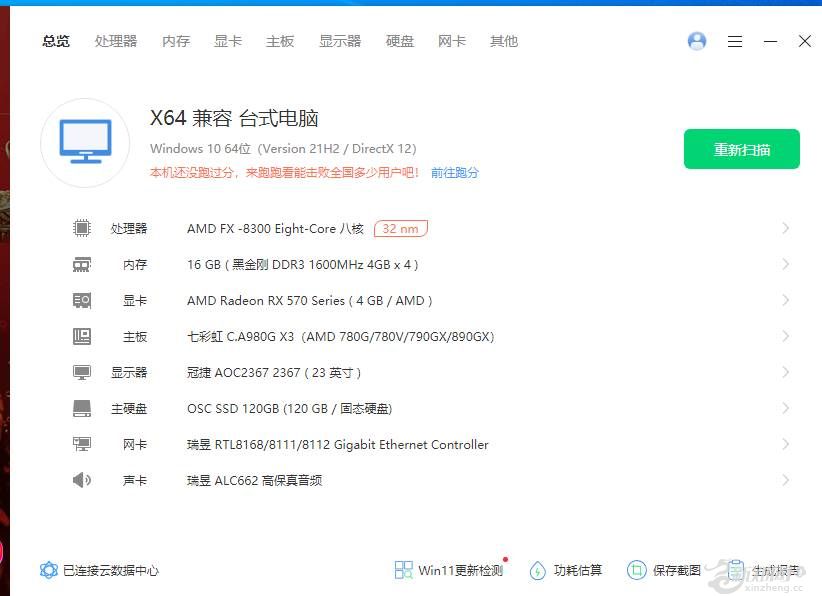Switch to the 网卡 tab
822x596 pixels.
[x=451, y=41]
